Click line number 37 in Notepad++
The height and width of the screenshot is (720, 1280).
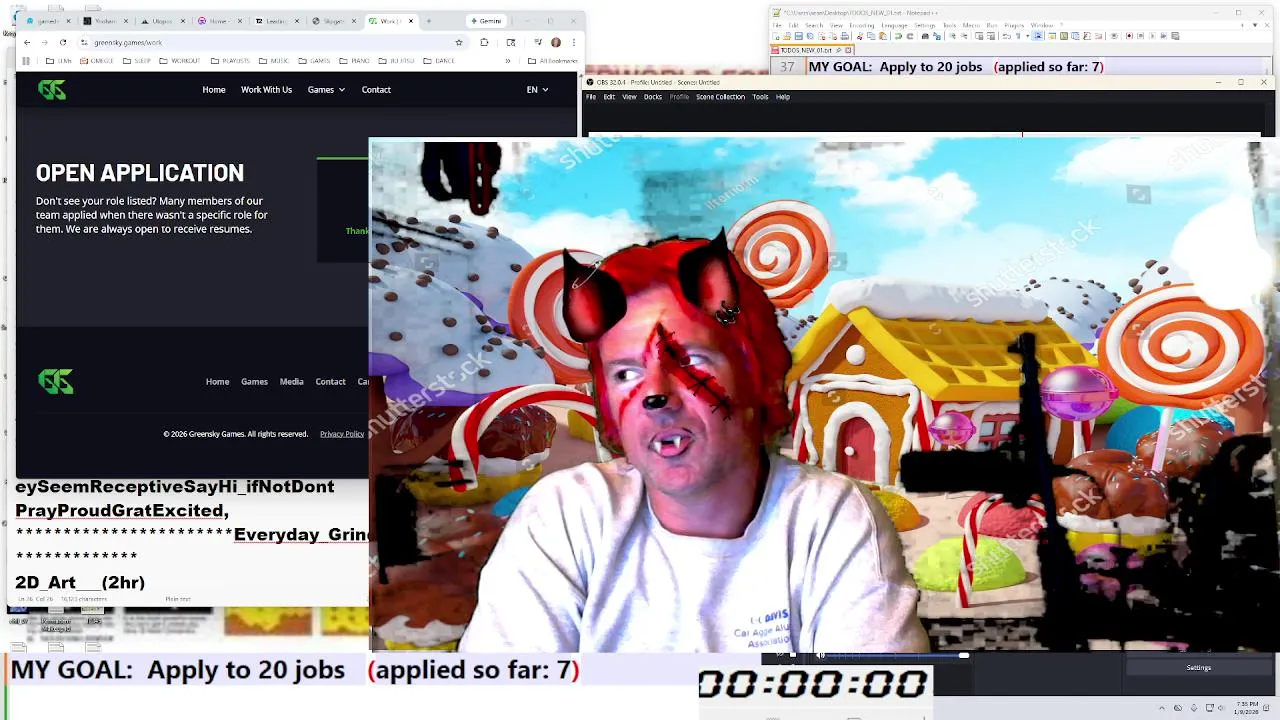[787, 67]
